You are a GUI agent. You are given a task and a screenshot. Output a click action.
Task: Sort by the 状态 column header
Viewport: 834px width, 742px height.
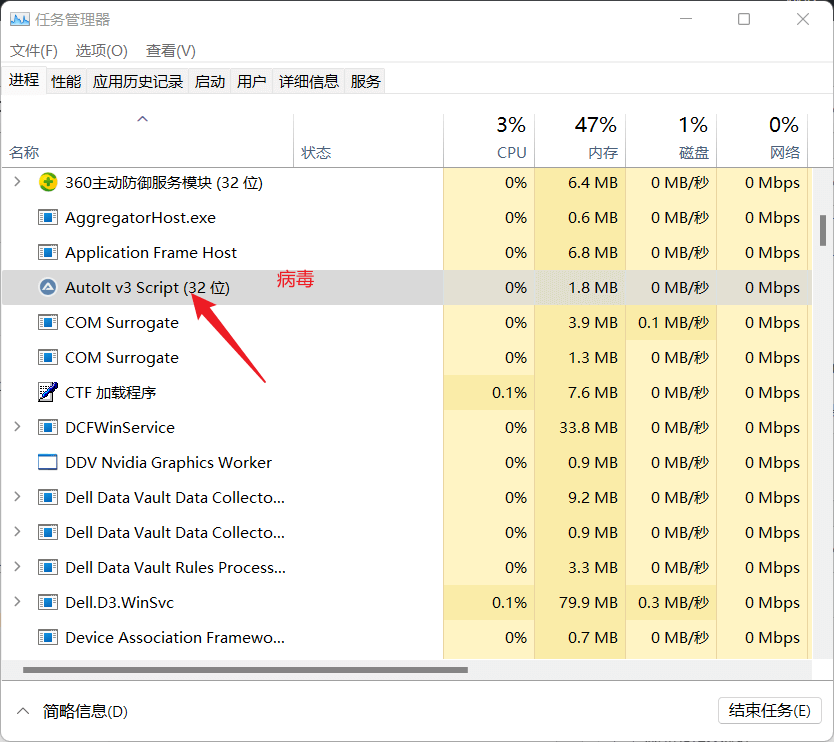(x=368, y=140)
